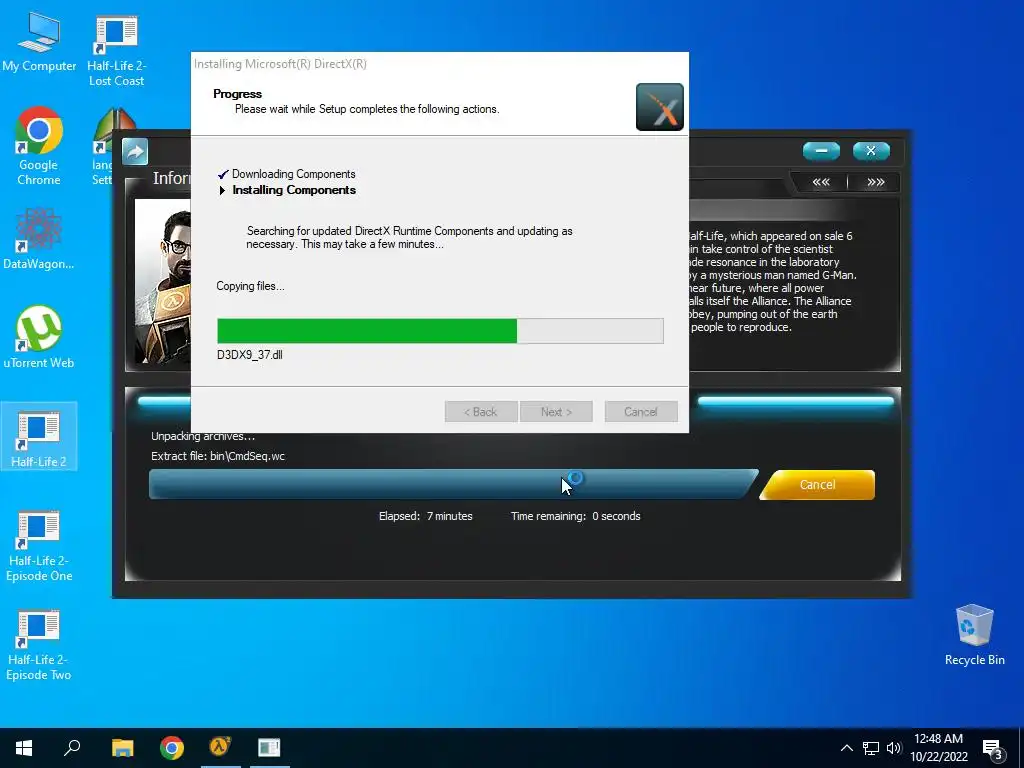Open Half-Life 2 Episode Two shortcut
The image size is (1024, 768).
[39, 645]
